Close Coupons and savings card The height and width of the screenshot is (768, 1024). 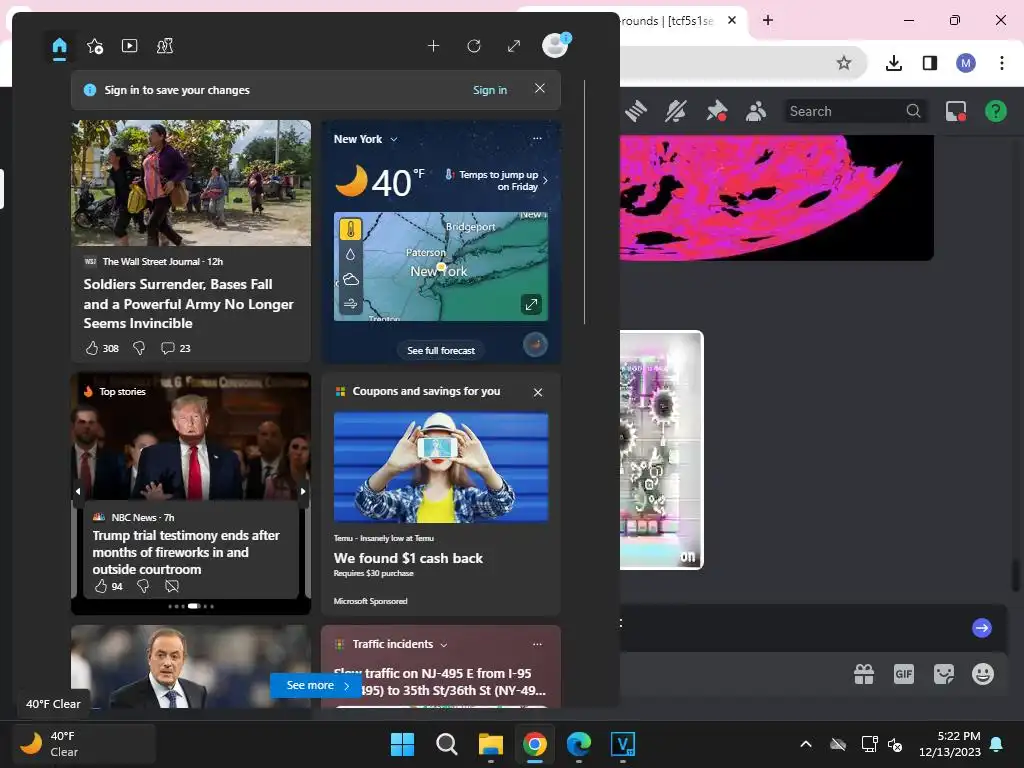click(x=537, y=392)
